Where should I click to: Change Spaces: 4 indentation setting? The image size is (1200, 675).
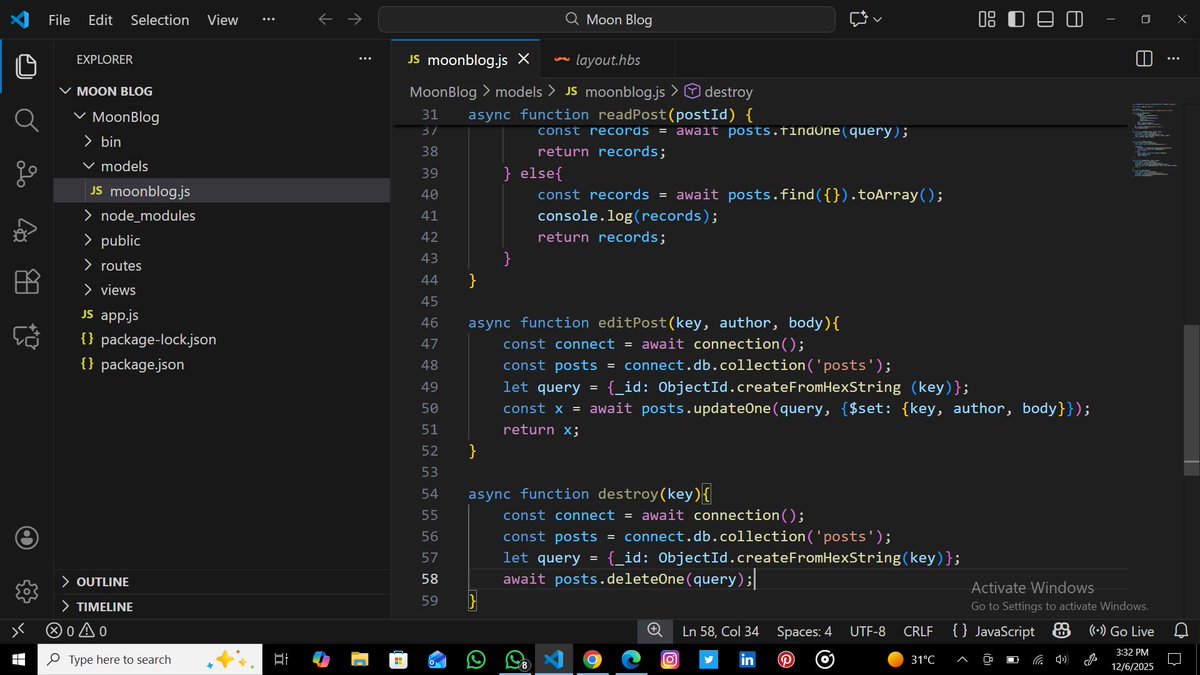coord(804,631)
